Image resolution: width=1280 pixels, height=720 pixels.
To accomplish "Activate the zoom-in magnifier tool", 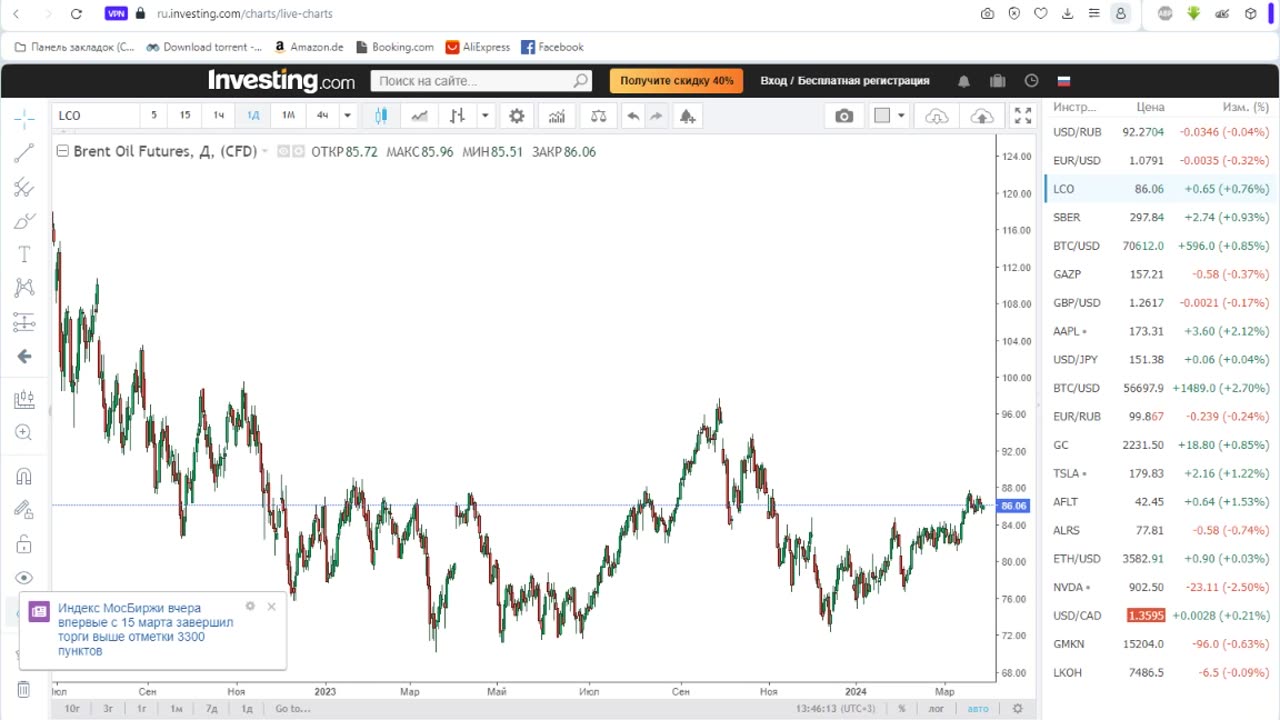I will [24, 433].
